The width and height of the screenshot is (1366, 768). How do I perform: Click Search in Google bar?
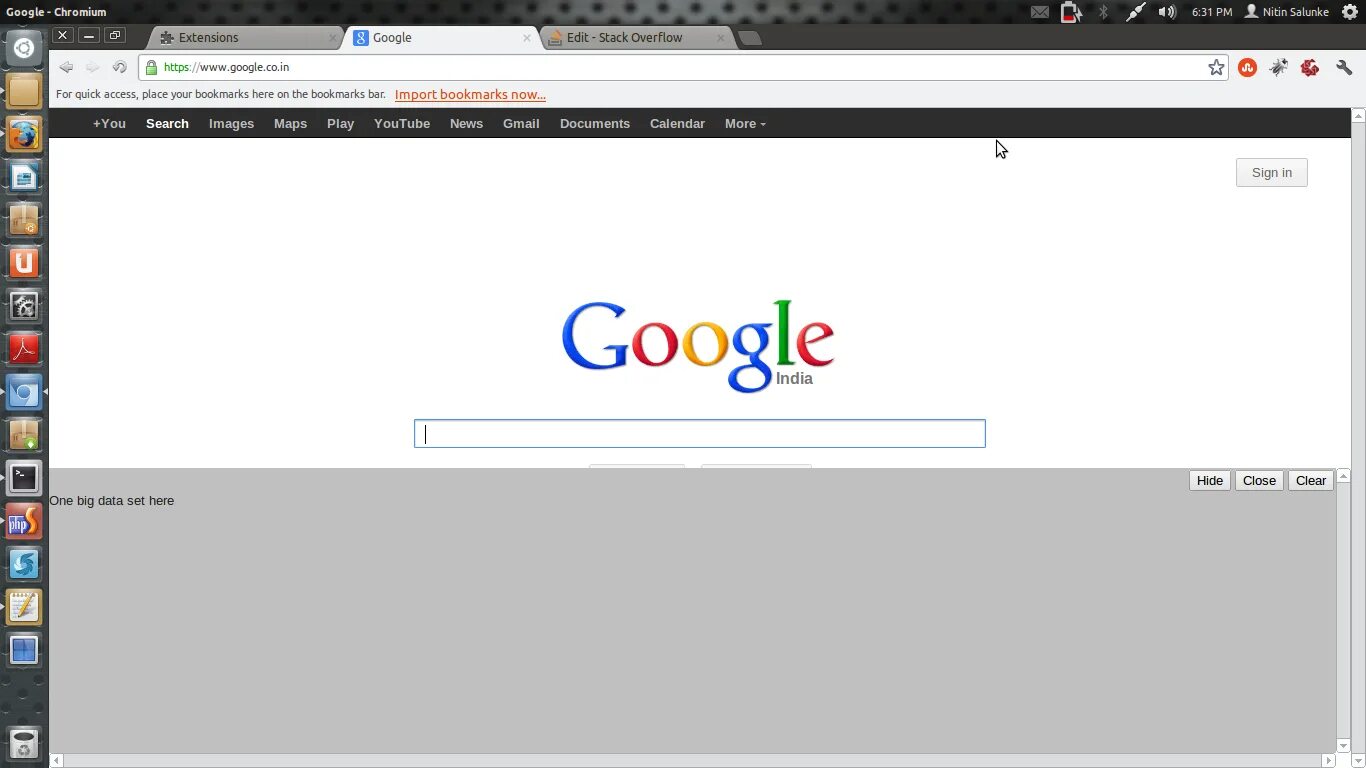click(x=167, y=124)
